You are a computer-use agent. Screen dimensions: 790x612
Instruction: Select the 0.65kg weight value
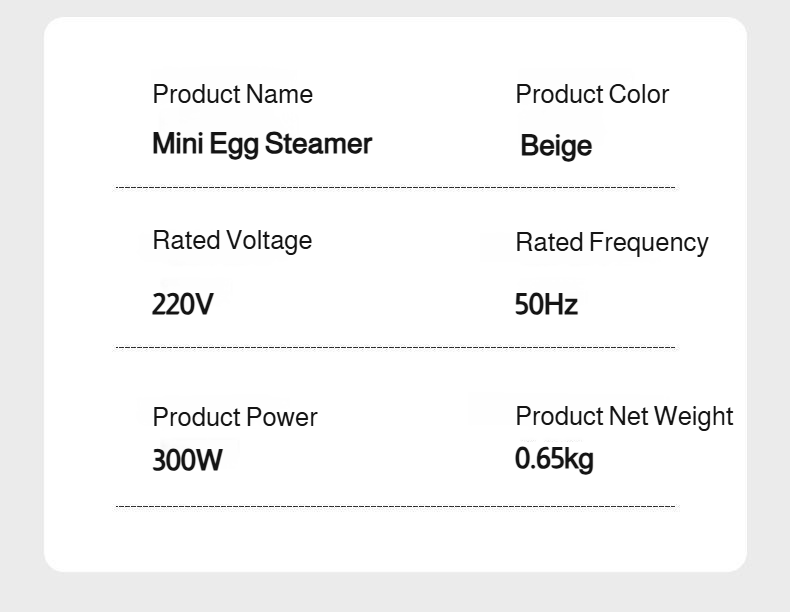(x=554, y=459)
